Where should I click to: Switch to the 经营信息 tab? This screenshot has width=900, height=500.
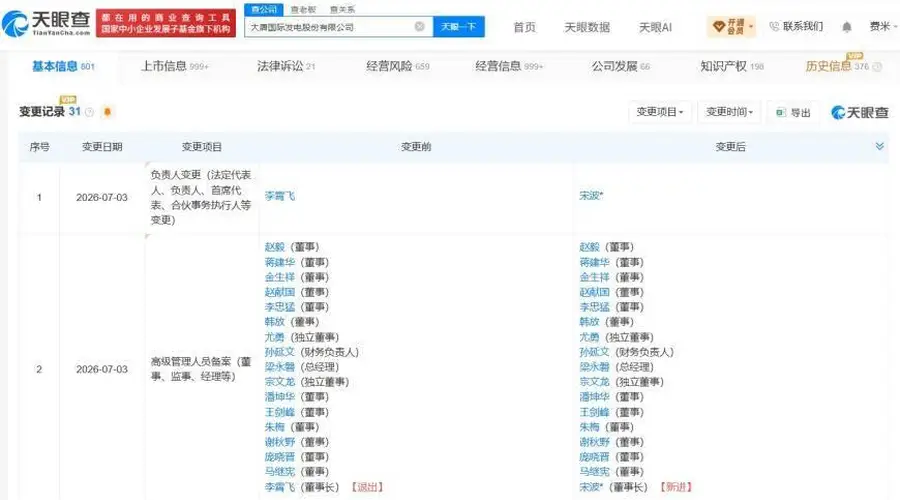click(x=509, y=67)
